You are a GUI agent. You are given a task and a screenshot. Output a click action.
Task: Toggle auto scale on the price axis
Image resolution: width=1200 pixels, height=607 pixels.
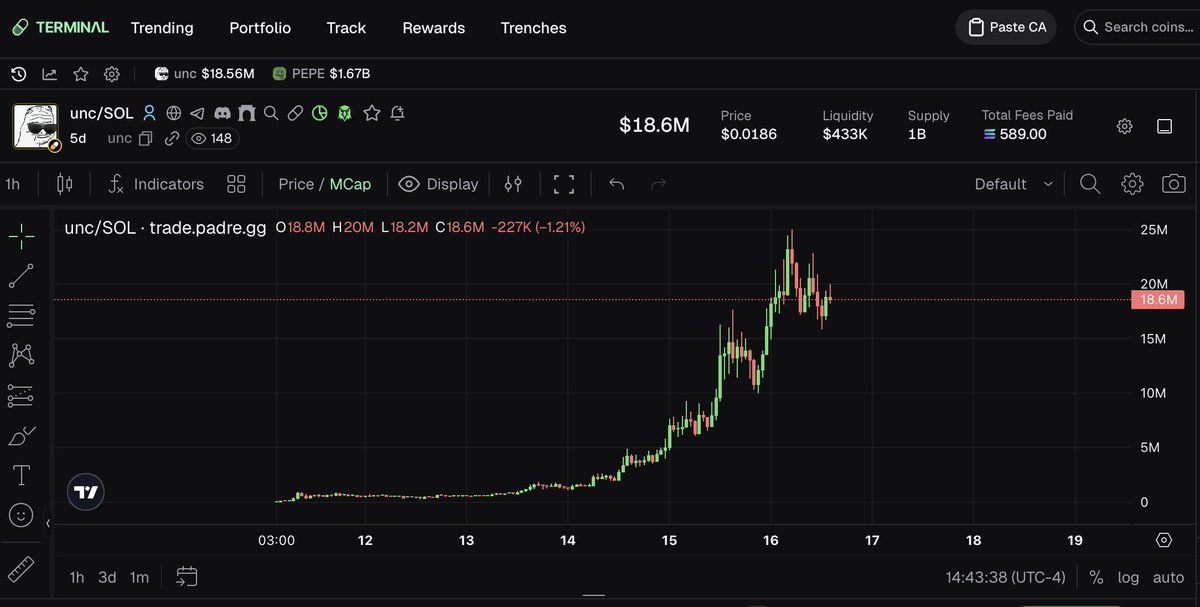[x=1168, y=577]
